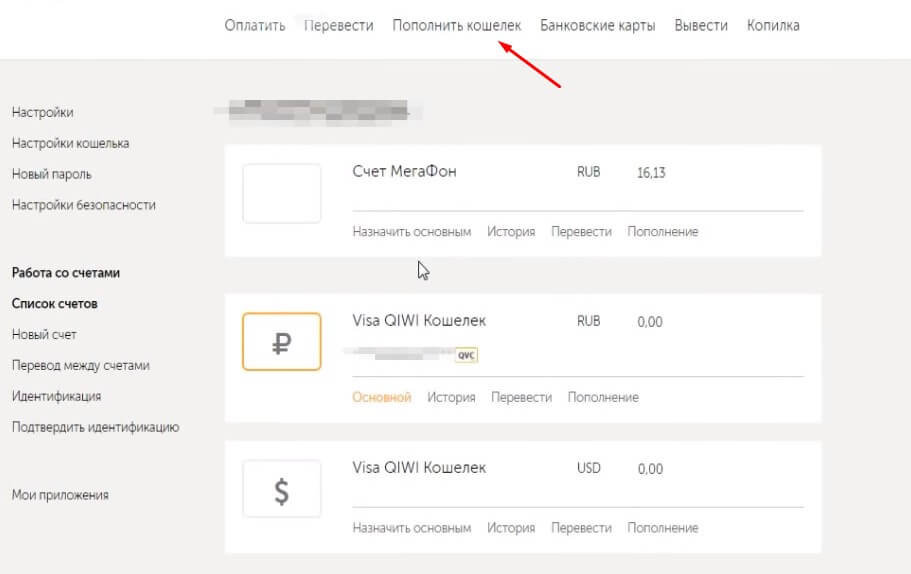Open the Новый пароль sidebar link

click(52, 174)
